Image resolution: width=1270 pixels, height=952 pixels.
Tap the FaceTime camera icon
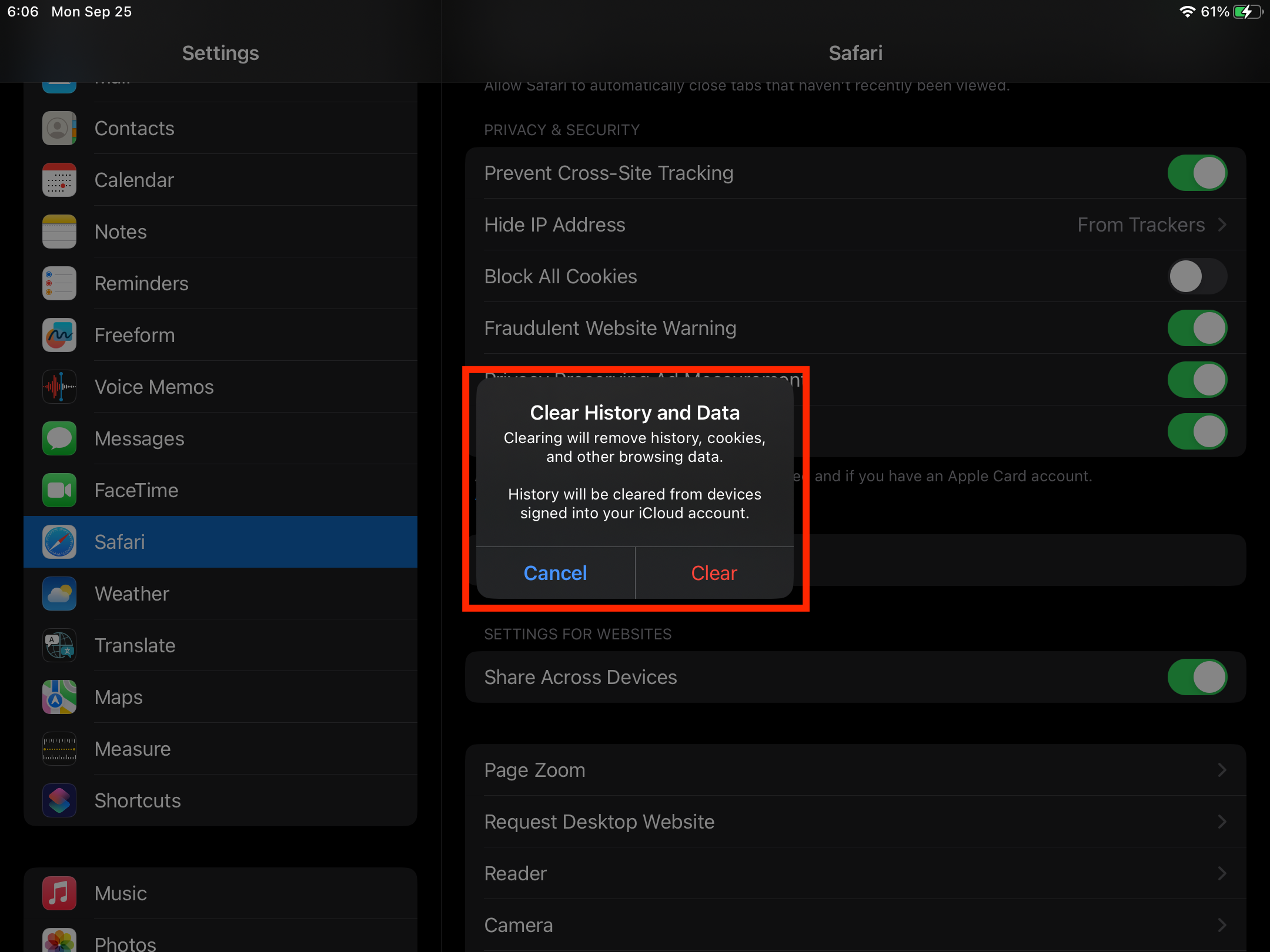click(59, 490)
